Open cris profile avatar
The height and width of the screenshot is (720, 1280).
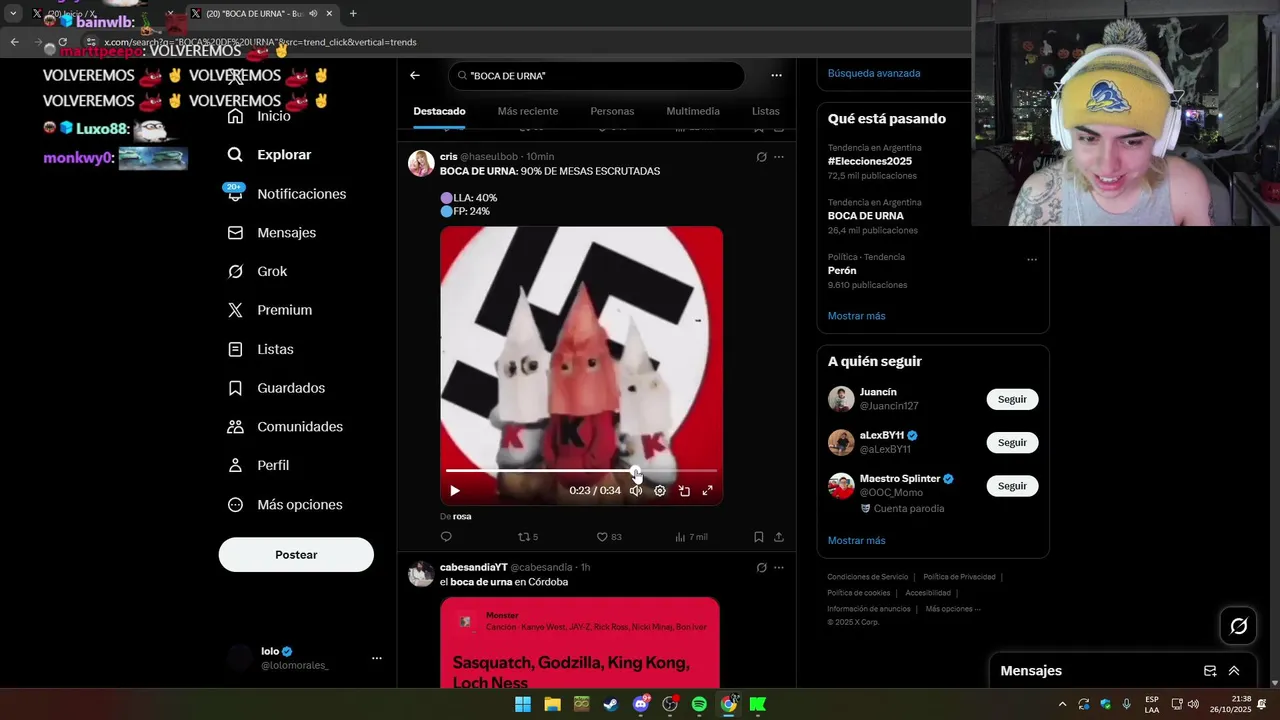(421, 163)
